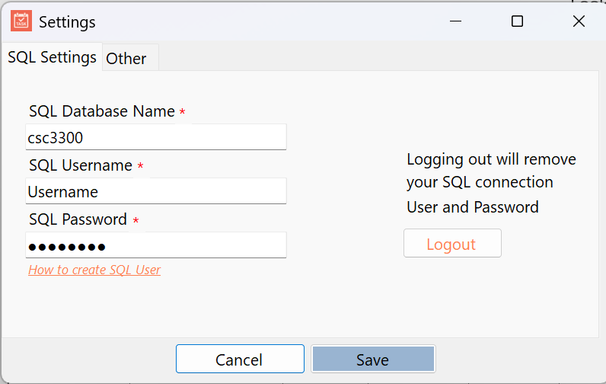Select the SQL Username input field
Image resolution: width=606 pixels, height=384 pixels.
pos(156,191)
